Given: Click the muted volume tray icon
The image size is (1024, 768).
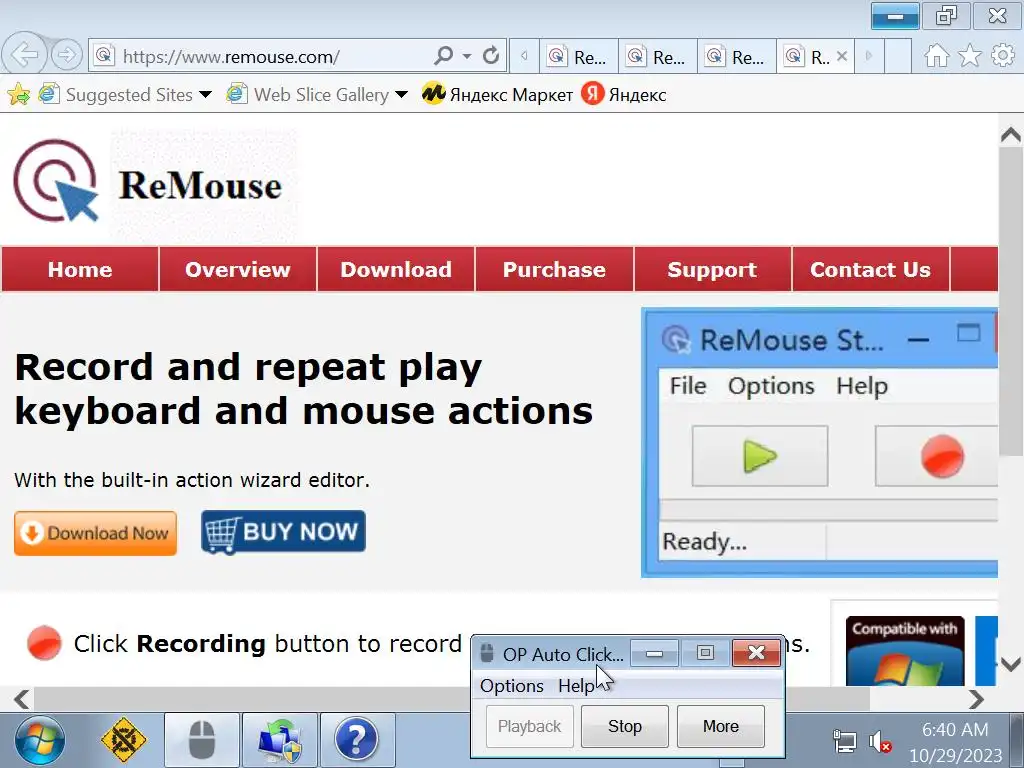Looking at the screenshot, I should click(x=880, y=742).
